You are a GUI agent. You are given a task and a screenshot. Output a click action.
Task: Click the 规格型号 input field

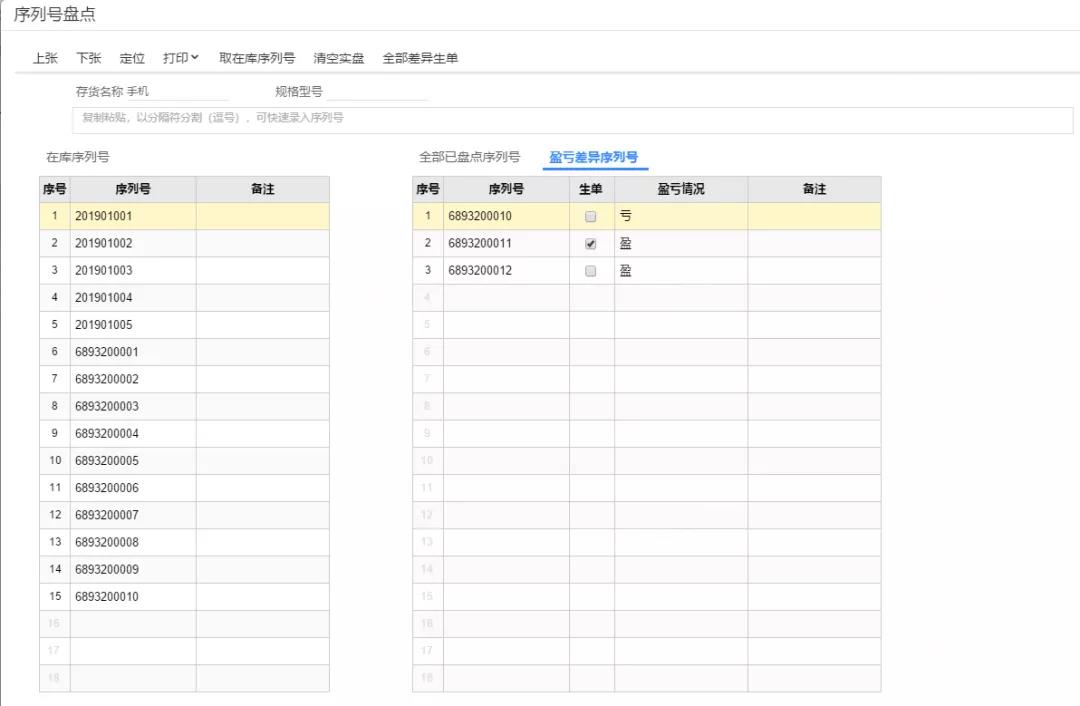pos(377,92)
